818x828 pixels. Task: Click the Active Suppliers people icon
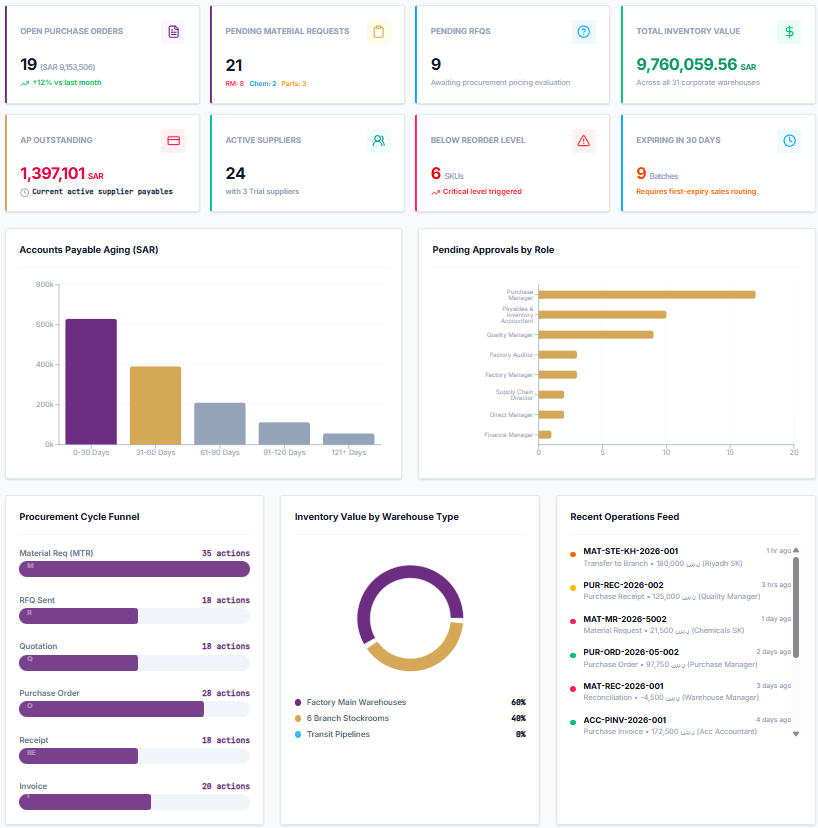click(379, 140)
